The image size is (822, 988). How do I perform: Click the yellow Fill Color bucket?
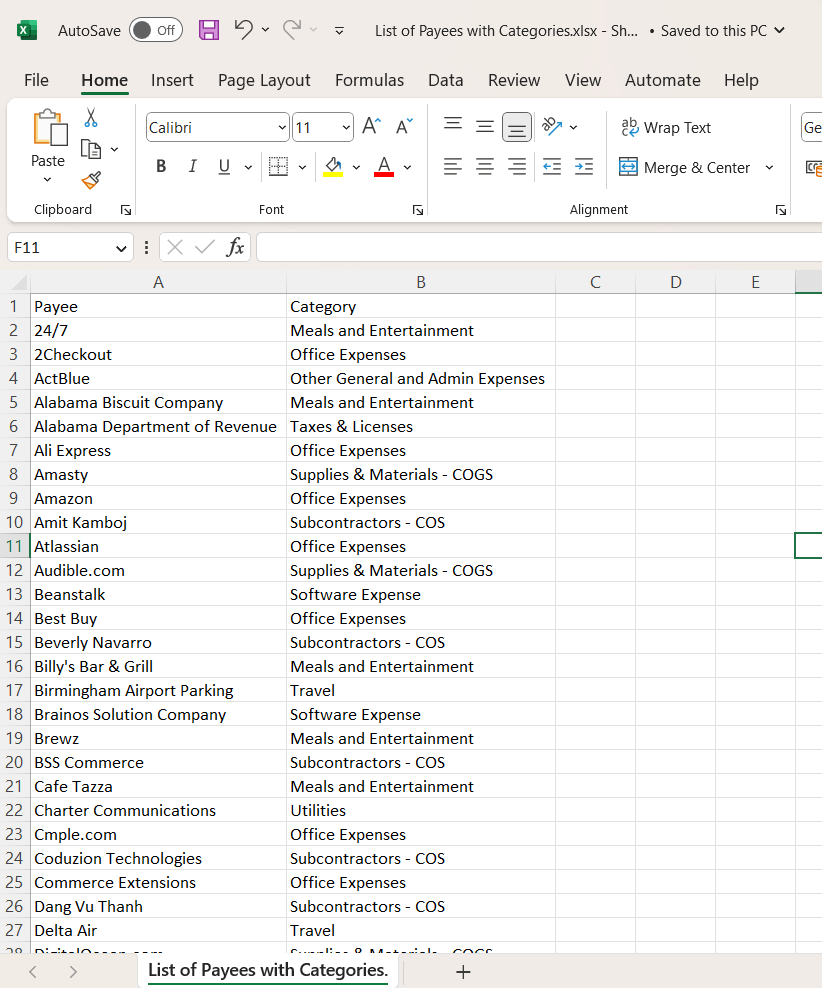pos(333,166)
